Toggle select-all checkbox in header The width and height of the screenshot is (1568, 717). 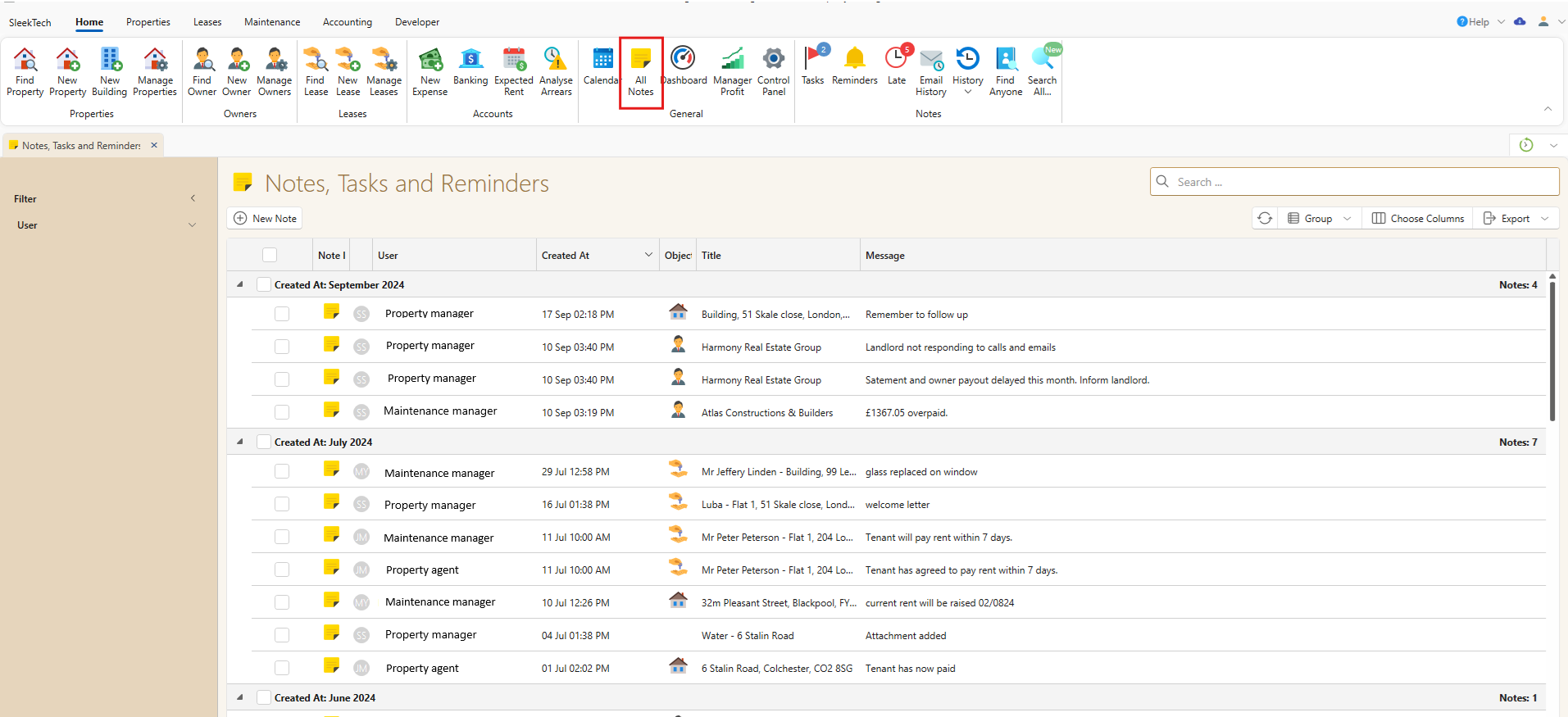[270, 255]
